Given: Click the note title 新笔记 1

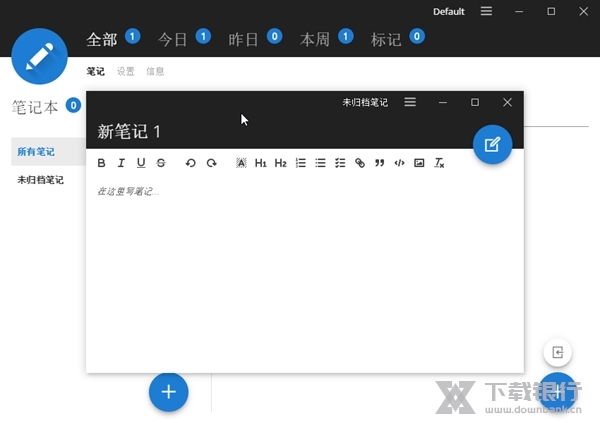Looking at the screenshot, I should click(x=129, y=132).
